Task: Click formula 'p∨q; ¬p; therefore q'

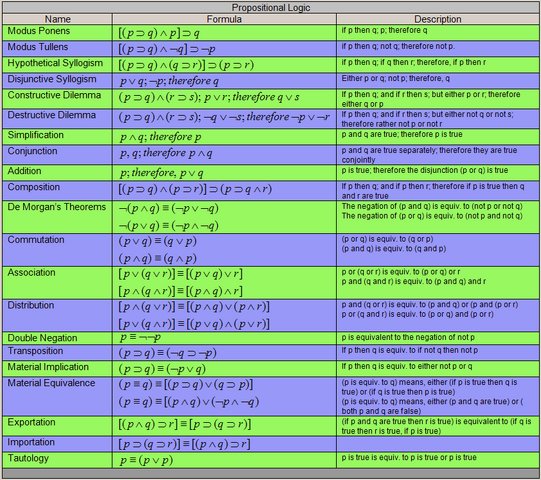Action: pos(169,81)
